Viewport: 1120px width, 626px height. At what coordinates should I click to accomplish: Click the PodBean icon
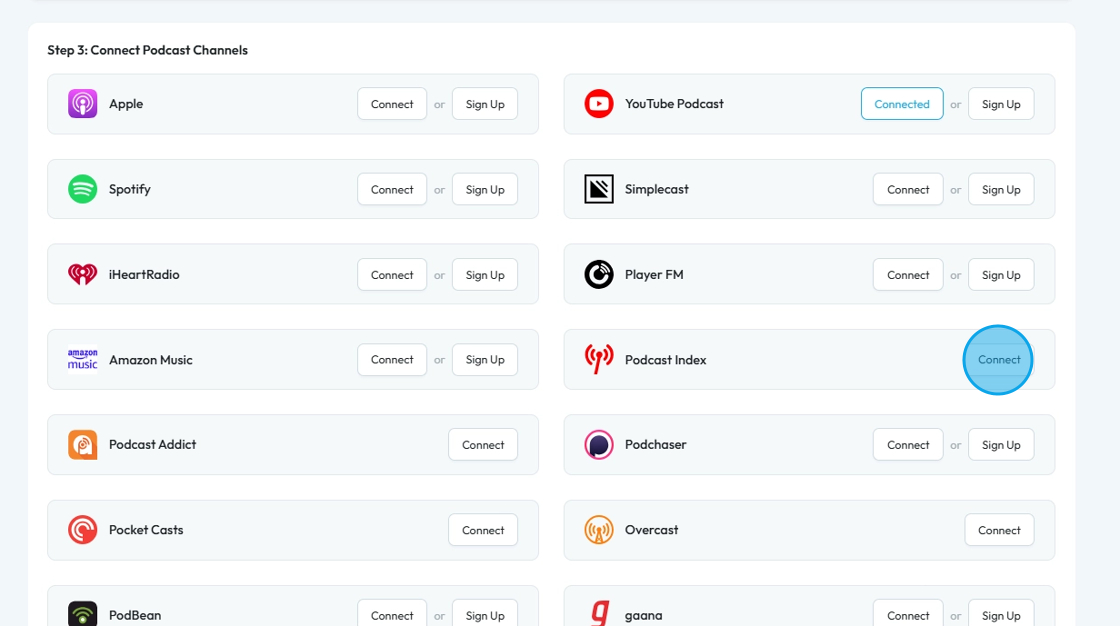[82, 614]
